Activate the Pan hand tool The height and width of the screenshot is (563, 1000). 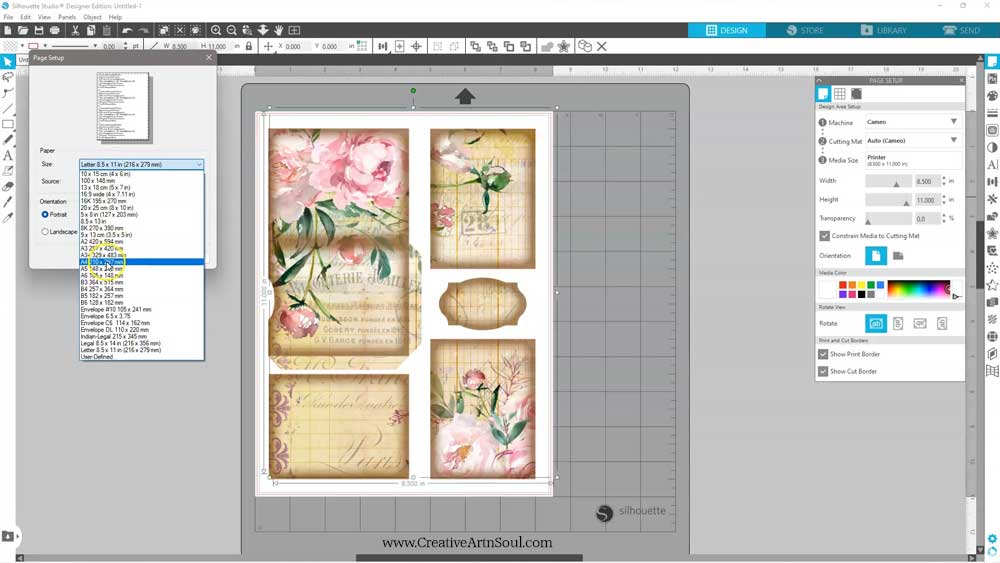point(279,30)
